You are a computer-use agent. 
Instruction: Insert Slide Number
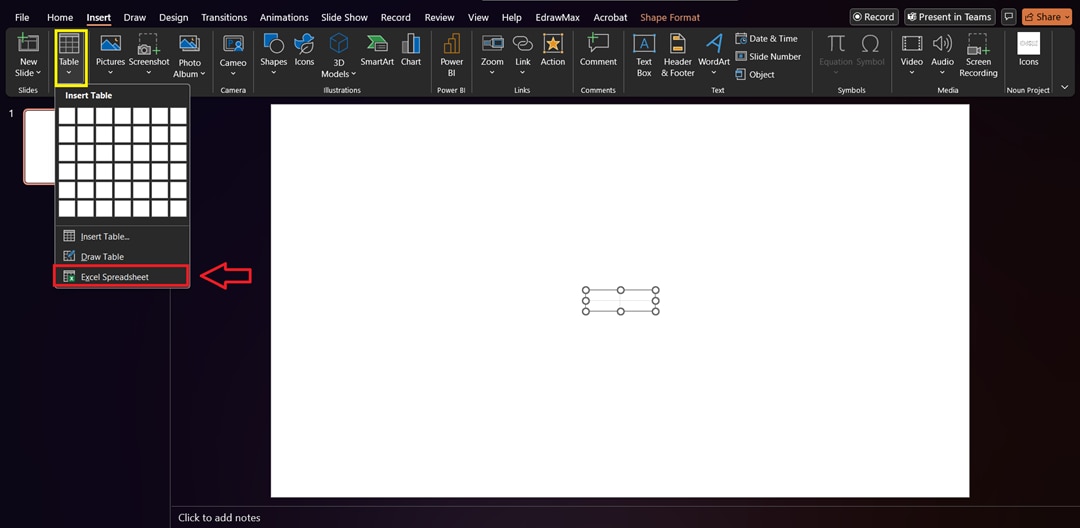click(768, 56)
